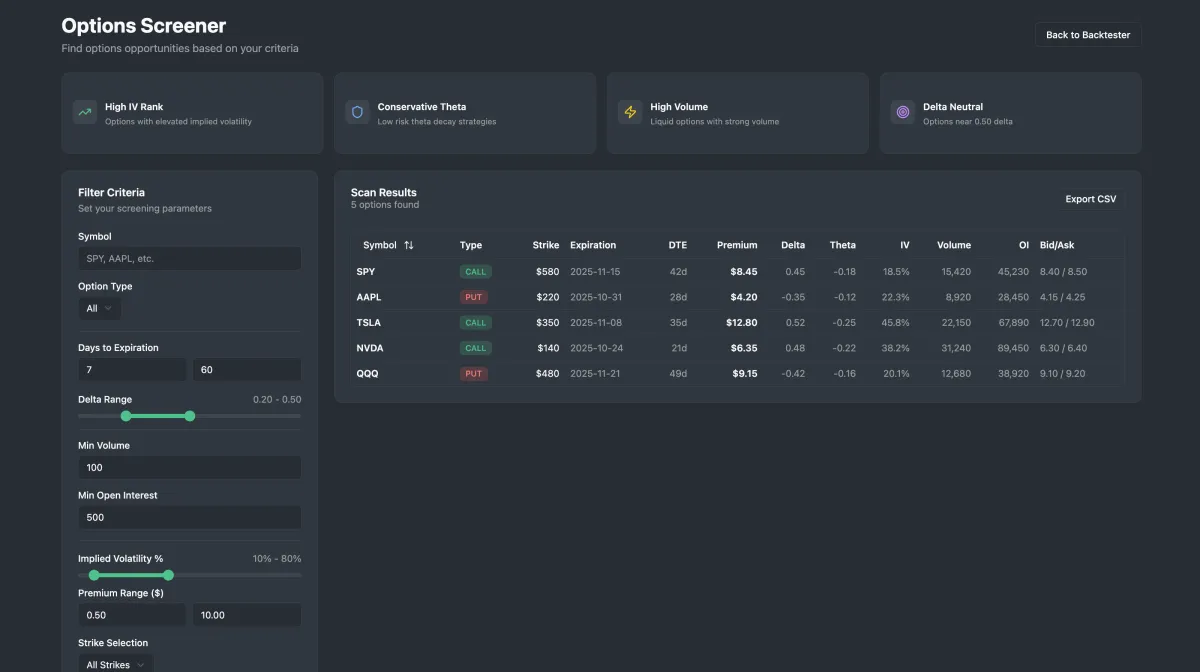The width and height of the screenshot is (1200, 672).
Task: Click the minimum Days to Expiration field
Action: (x=132, y=369)
